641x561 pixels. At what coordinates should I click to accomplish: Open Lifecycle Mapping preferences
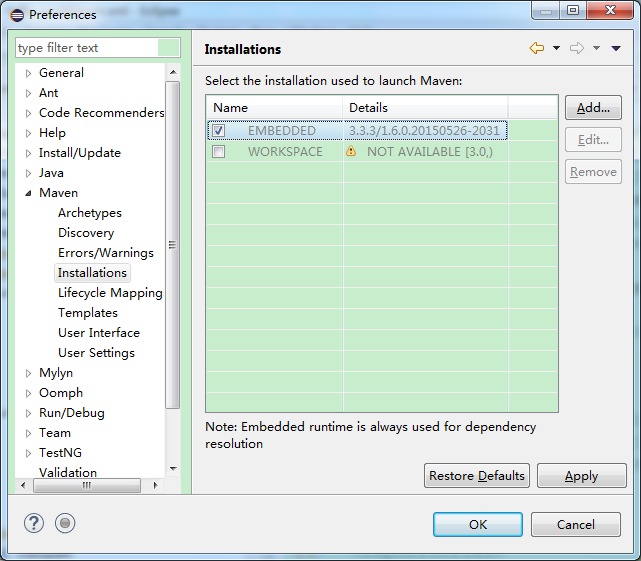point(110,293)
